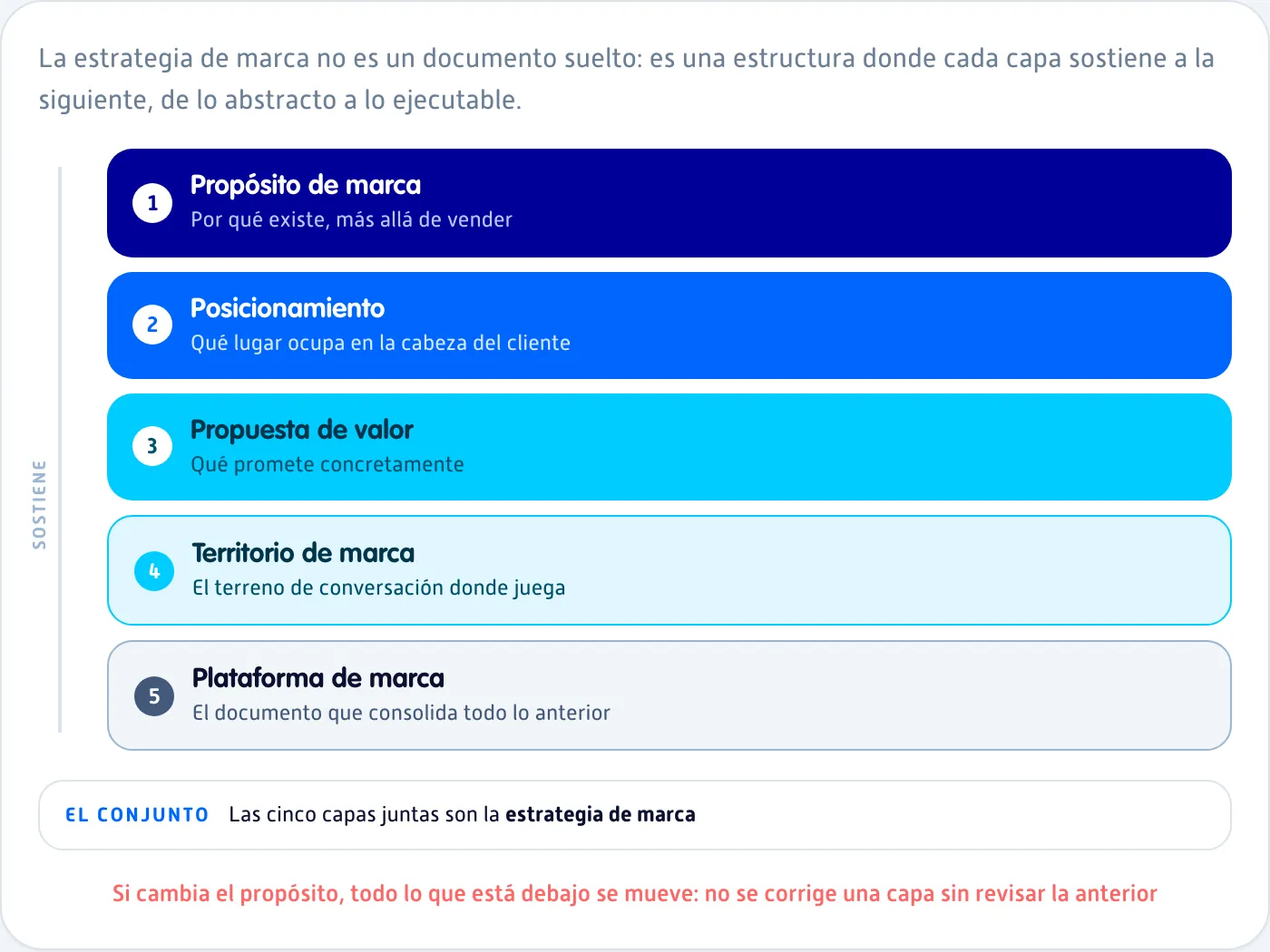Click the number 4 circle badge
Image resolution: width=1270 pixels, height=952 pixels.
pos(154,571)
